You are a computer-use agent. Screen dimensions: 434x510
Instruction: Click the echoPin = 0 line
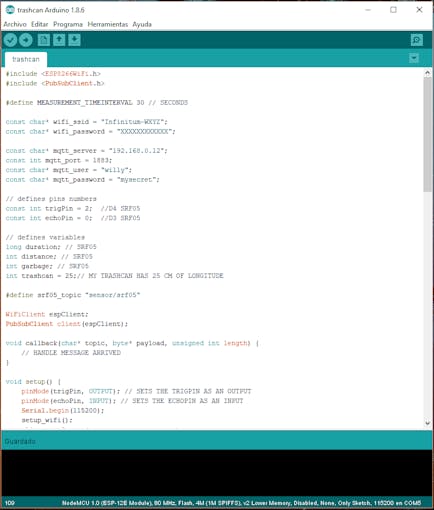point(73,218)
